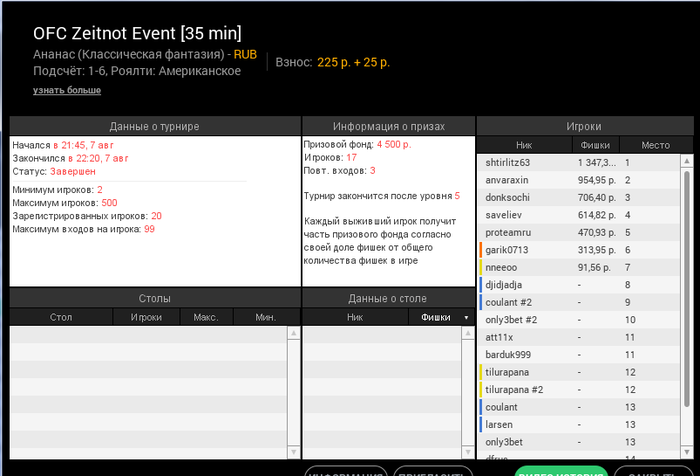The width and height of the screenshot is (700, 476).
Task: Click the blue color tag beside larsen
Action: pos(480,424)
